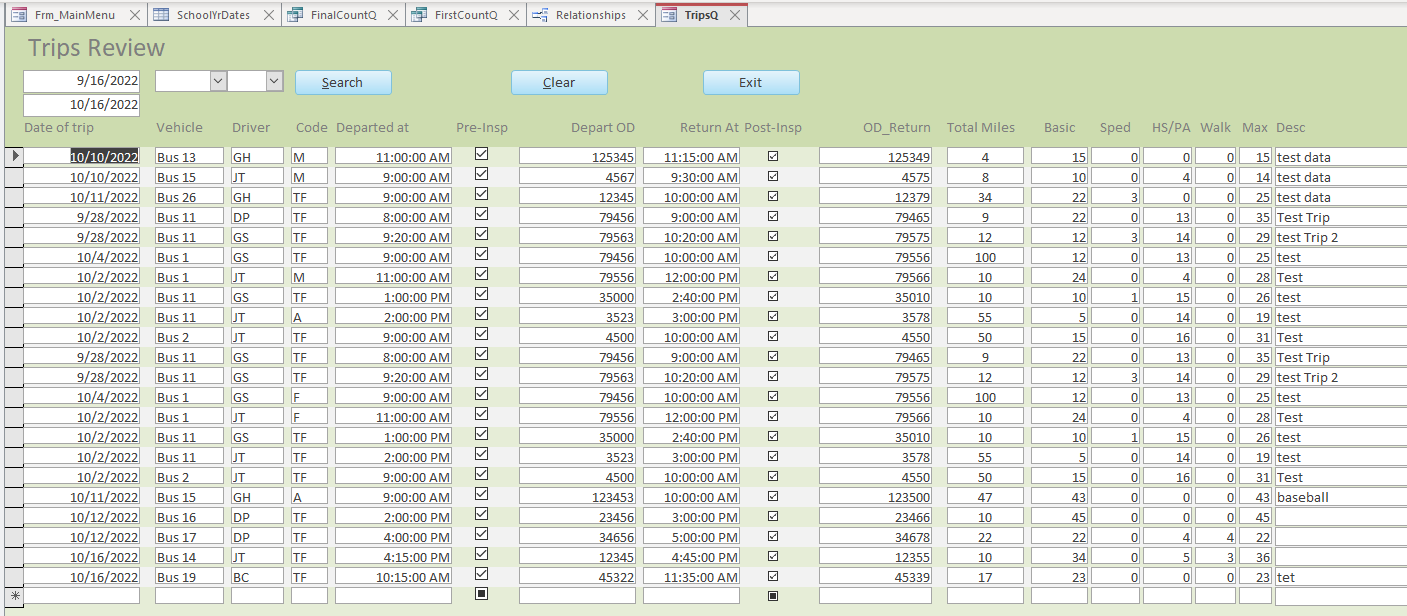Image resolution: width=1407 pixels, height=616 pixels.
Task: Toggle Post-Insp checkbox in the Bus 17 row
Action: pyautogui.click(x=773, y=536)
